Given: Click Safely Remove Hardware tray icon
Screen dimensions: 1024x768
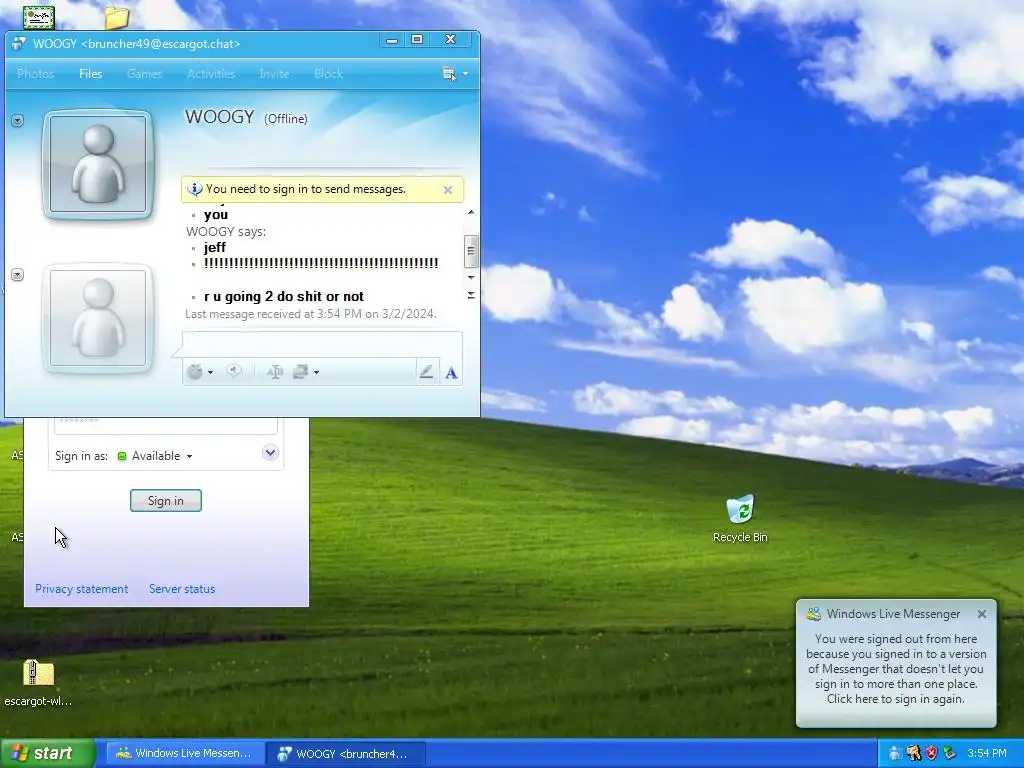Looking at the screenshot, I should (x=950, y=754).
